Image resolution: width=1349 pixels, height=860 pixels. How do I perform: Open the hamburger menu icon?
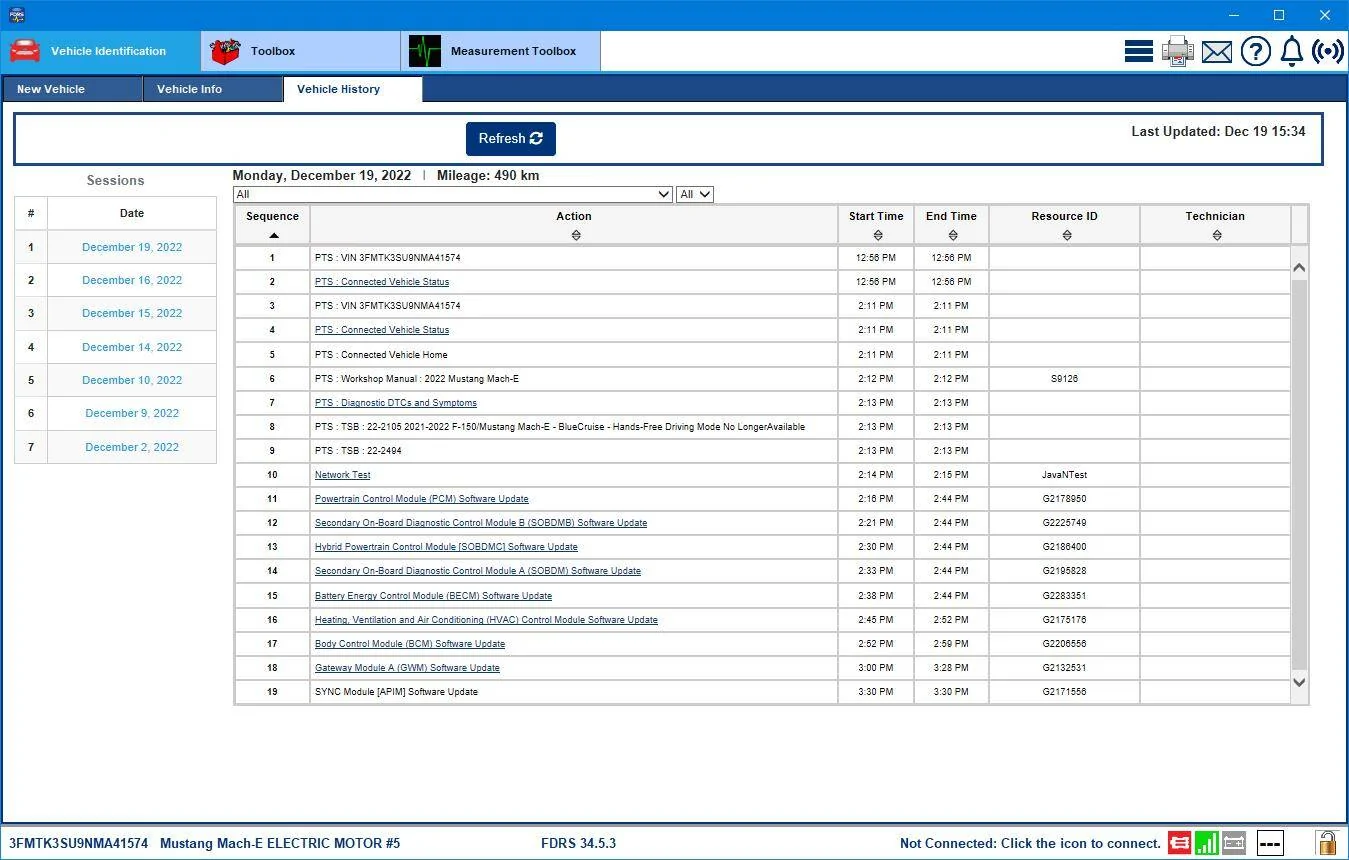tap(1139, 51)
